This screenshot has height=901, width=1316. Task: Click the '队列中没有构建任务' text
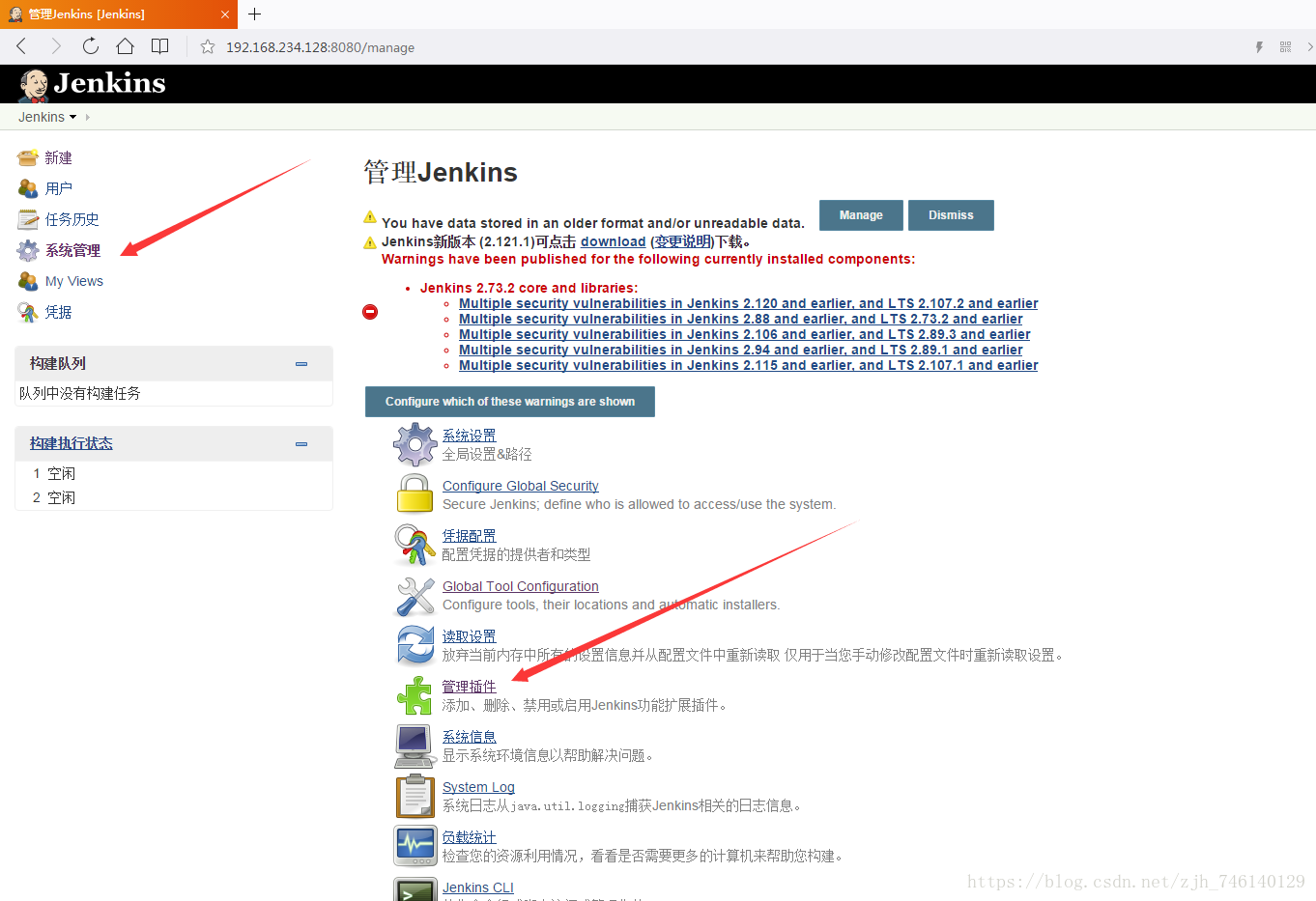pos(80,393)
